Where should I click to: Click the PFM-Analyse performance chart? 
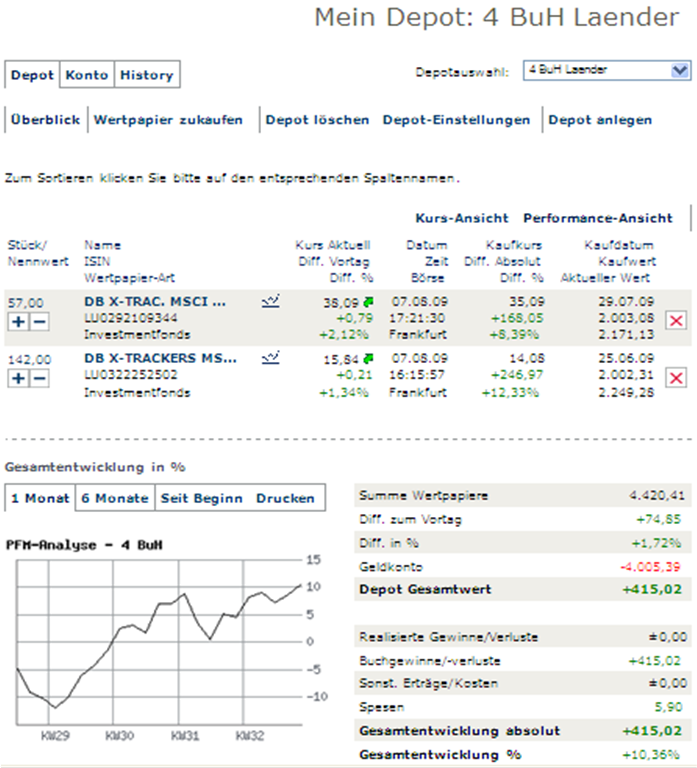160,640
